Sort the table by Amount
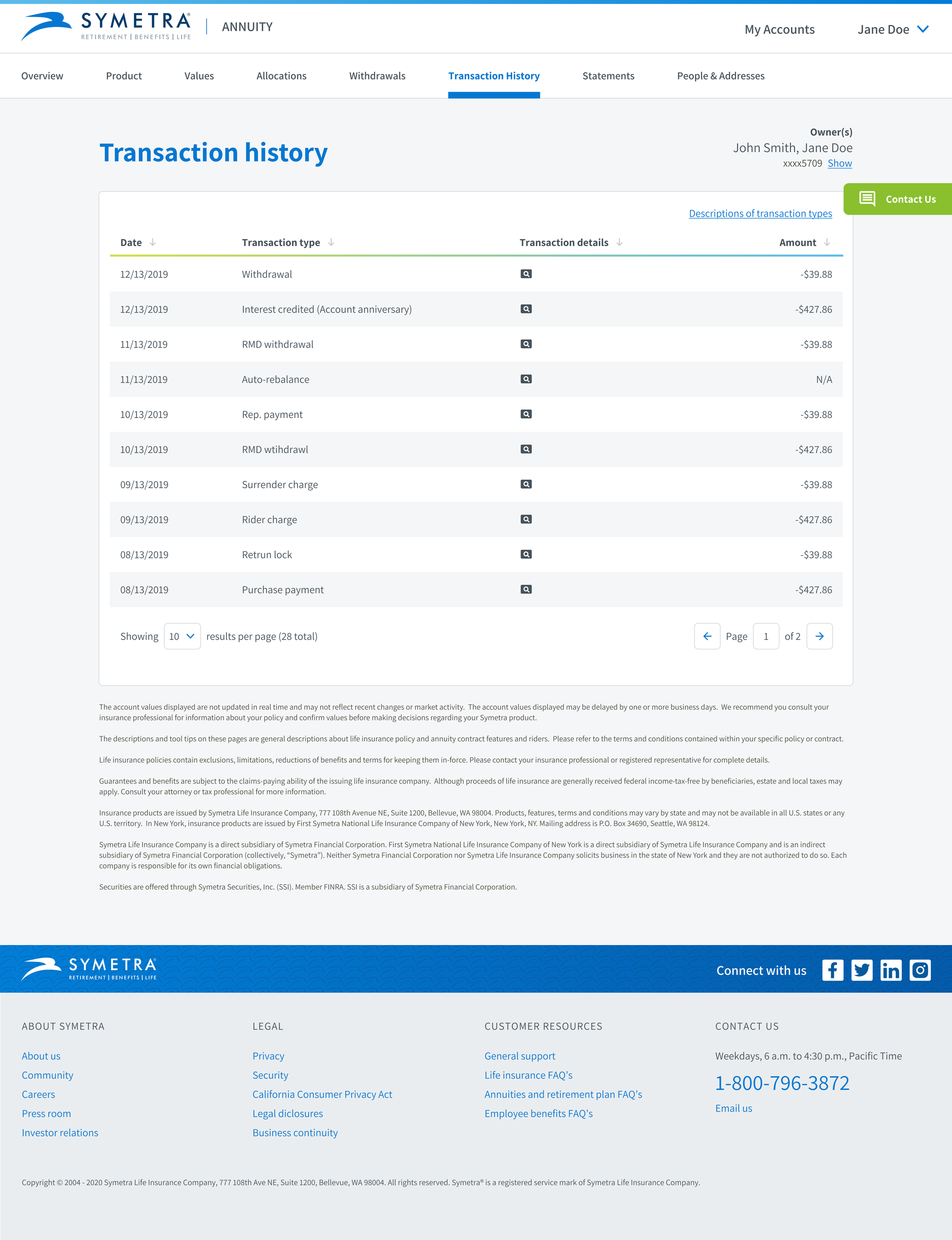This screenshot has width=952, height=1240. [x=827, y=242]
